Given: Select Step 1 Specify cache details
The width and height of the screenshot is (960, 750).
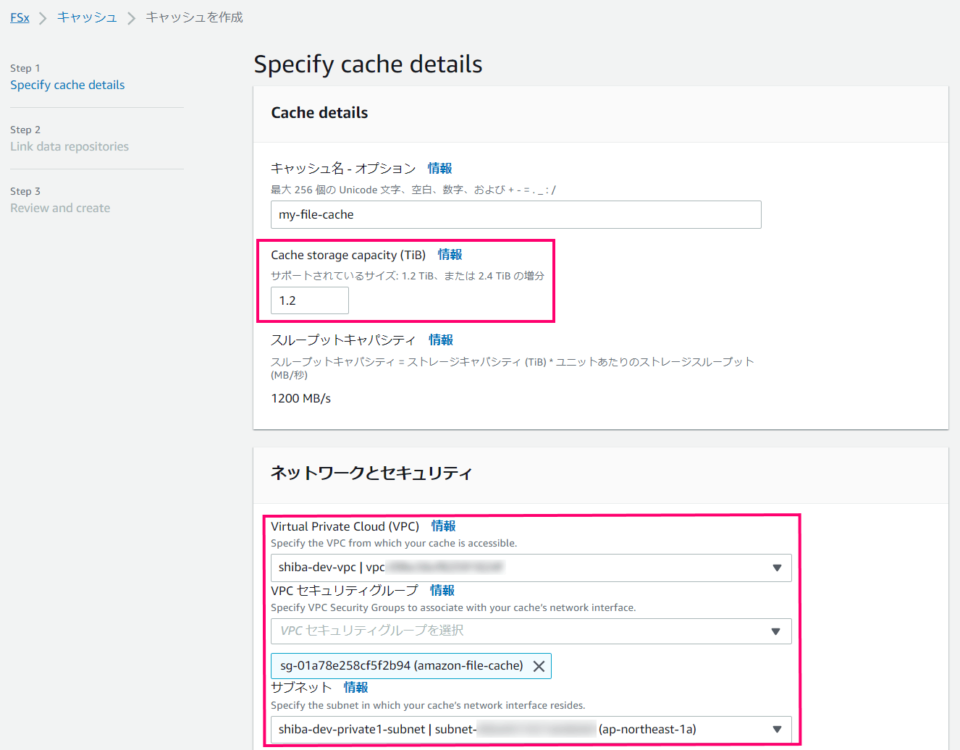Looking at the screenshot, I should point(67,84).
